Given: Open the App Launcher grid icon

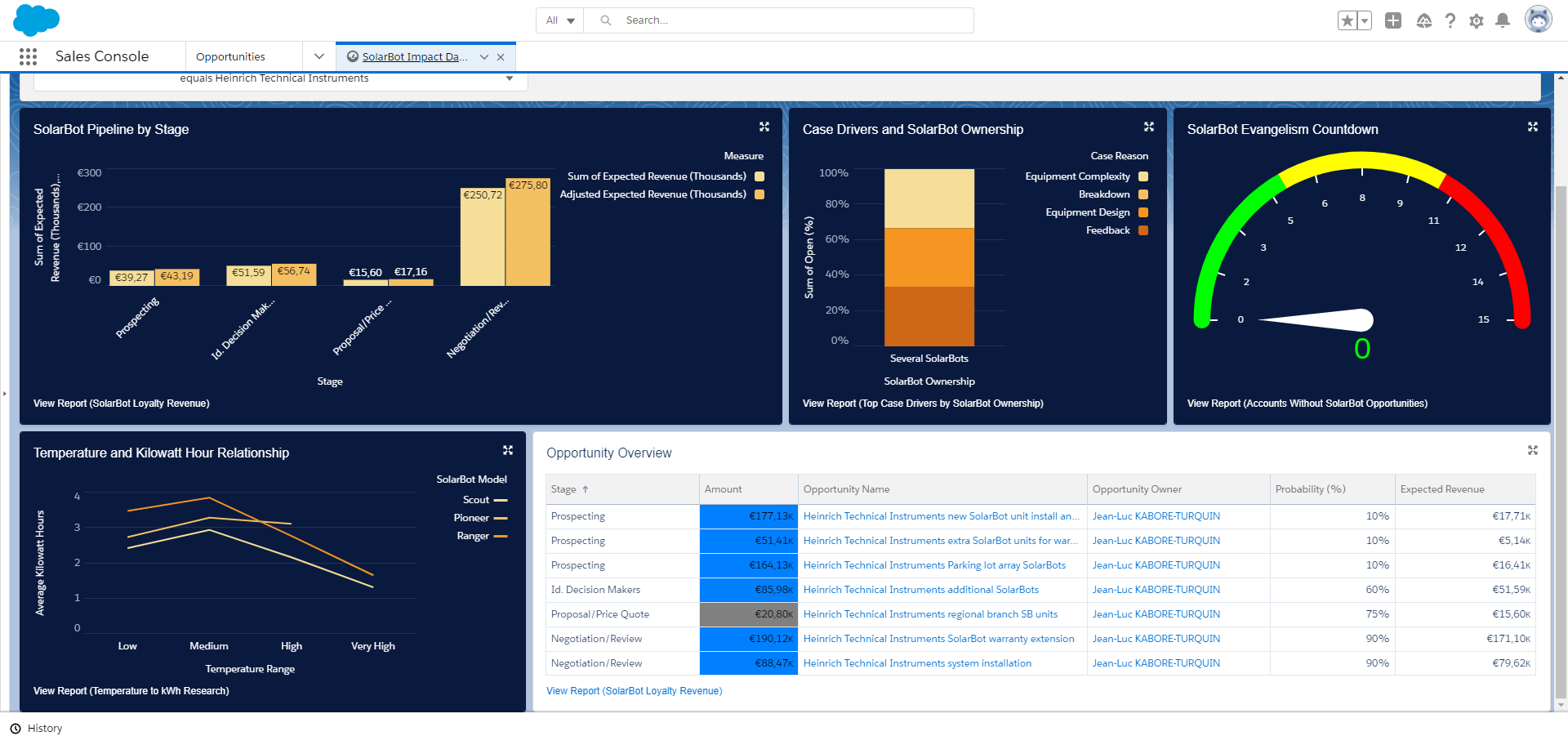Looking at the screenshot, I should pyautogui.click(x=28, y=56).
